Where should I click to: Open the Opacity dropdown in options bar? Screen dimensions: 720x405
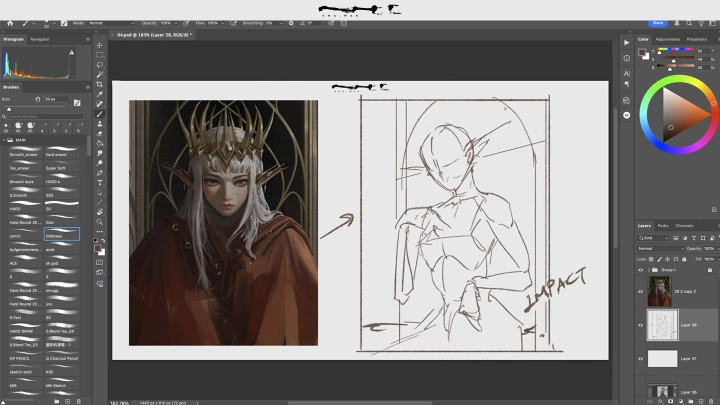tap(176, 23)
